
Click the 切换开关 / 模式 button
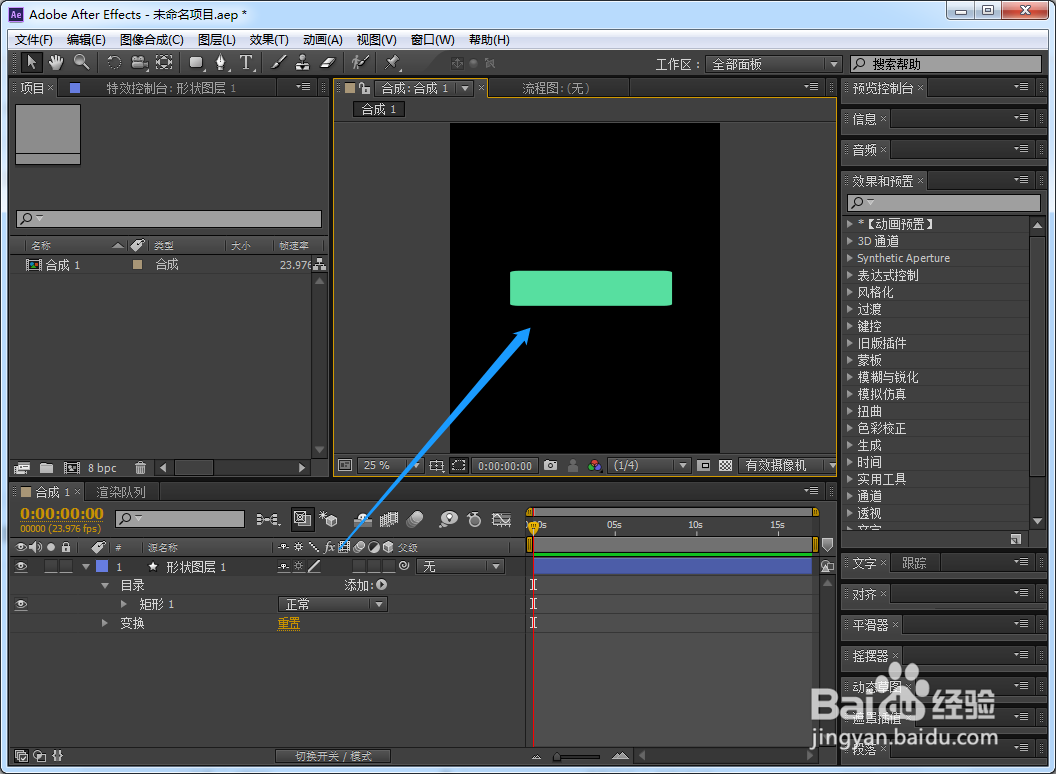coord(333,756)
